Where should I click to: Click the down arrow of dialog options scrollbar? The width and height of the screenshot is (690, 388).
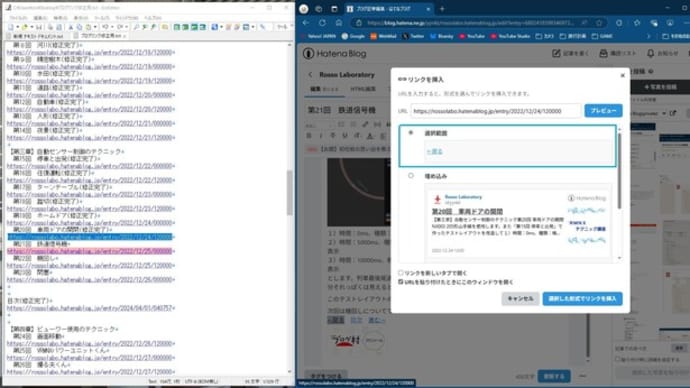click(x=620, y=258)
